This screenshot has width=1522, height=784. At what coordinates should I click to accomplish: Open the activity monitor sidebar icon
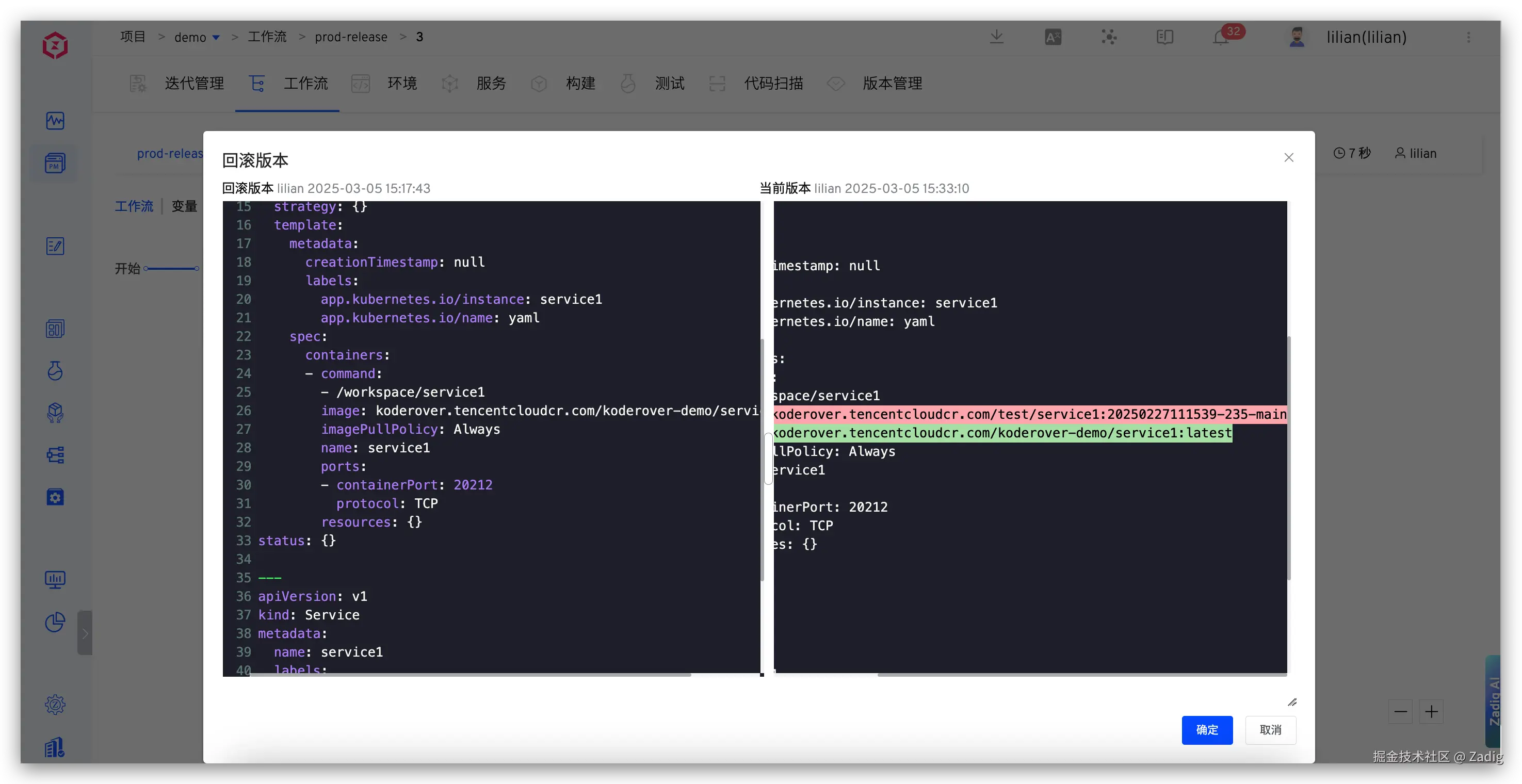click(55, 121)
